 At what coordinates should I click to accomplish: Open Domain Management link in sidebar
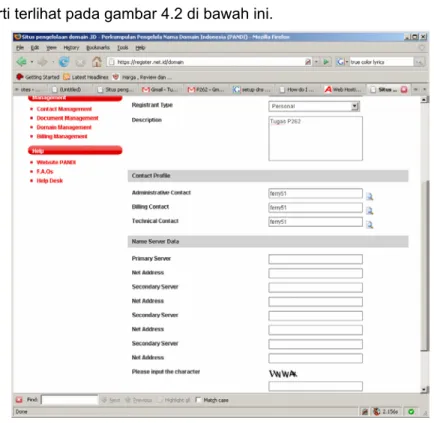click(64, 127)
